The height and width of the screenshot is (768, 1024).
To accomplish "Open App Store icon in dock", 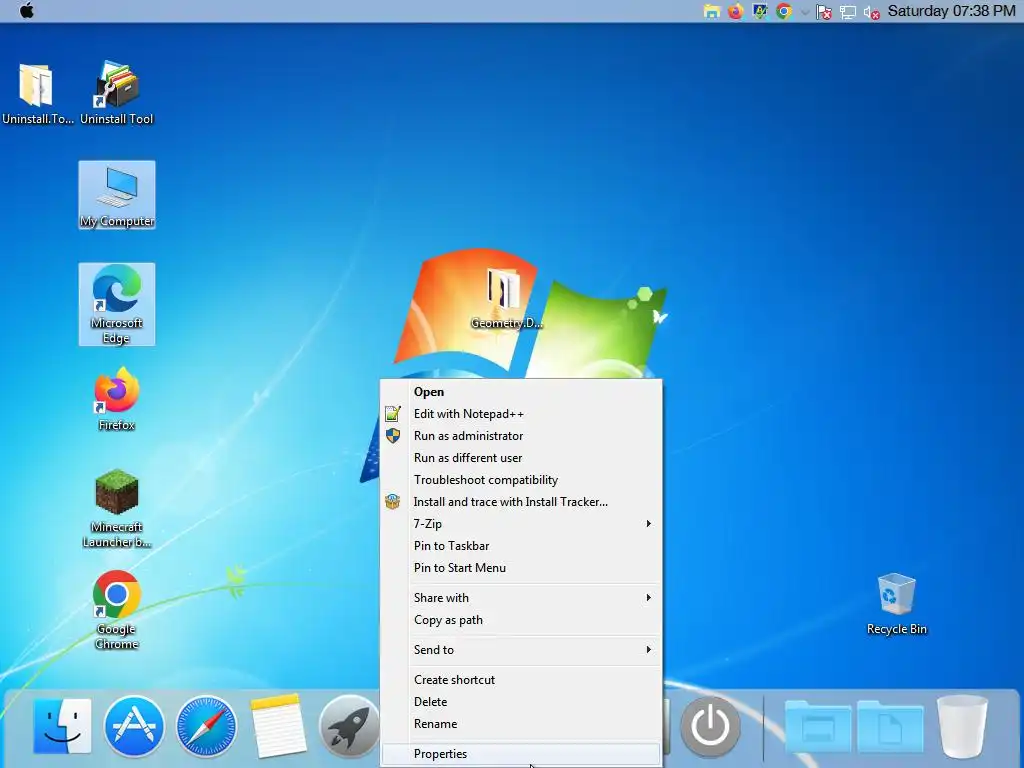I will 134,726.
